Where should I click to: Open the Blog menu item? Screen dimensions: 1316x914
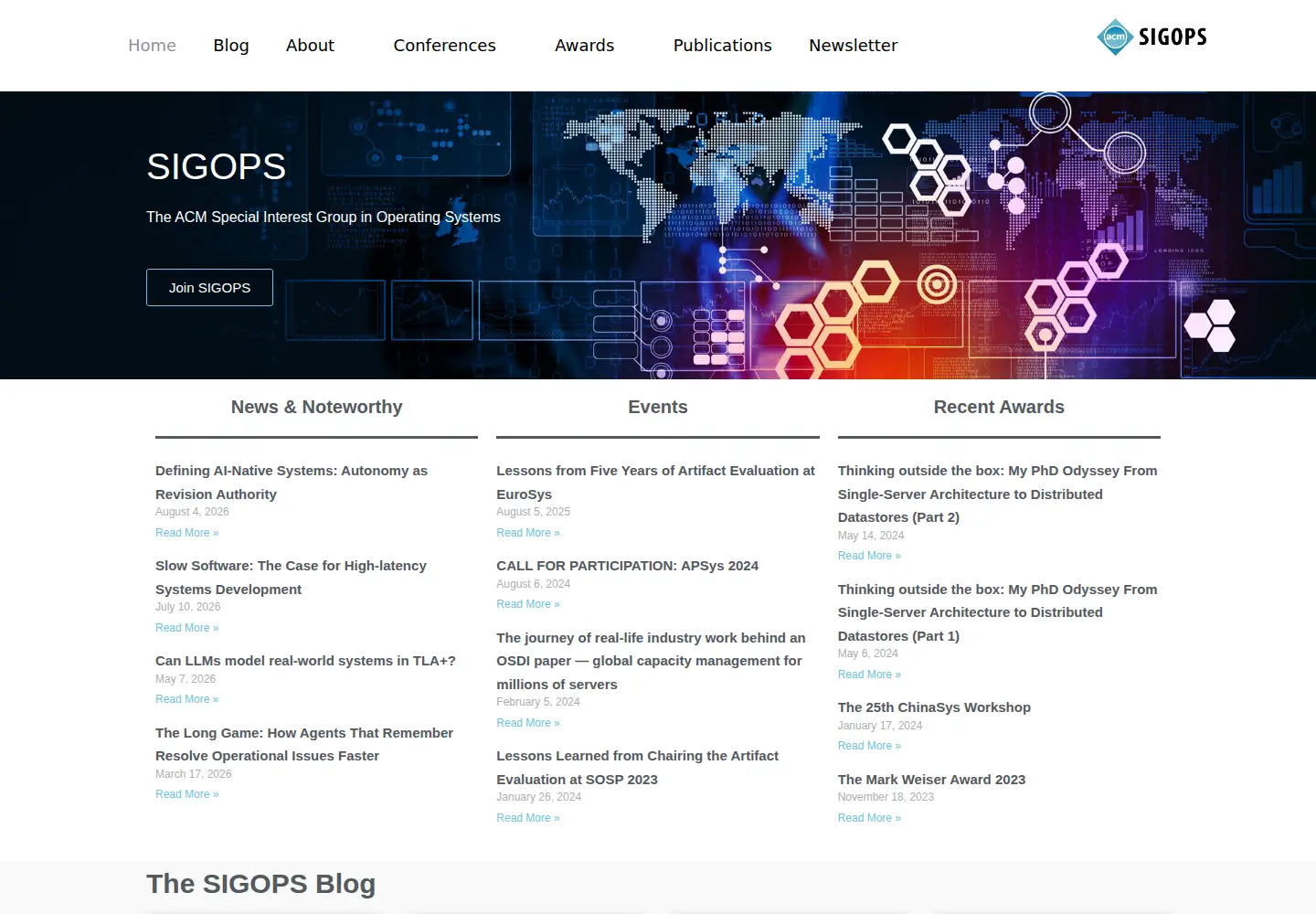(x=231, y=46)
